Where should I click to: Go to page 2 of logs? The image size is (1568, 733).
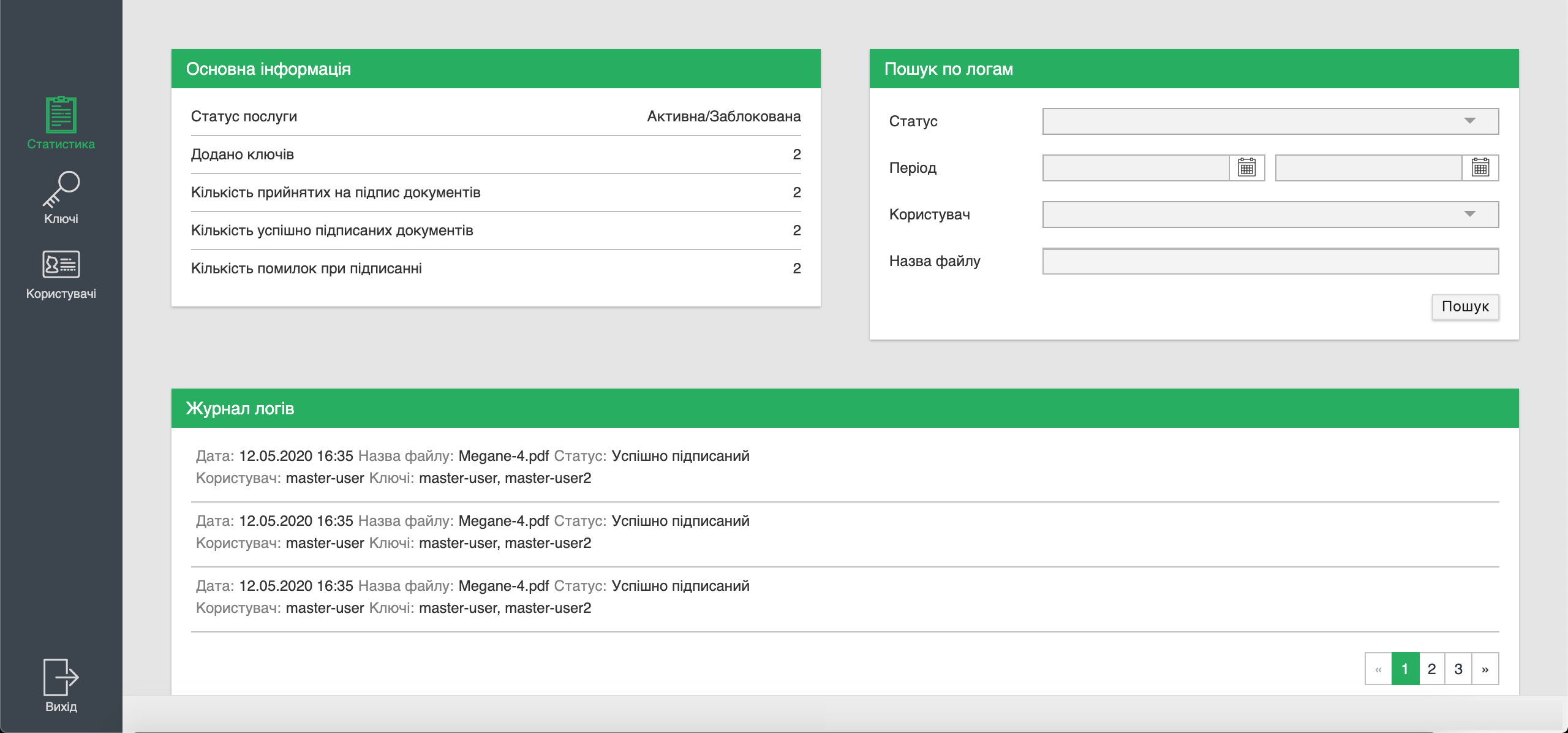tap(1432, 669)
